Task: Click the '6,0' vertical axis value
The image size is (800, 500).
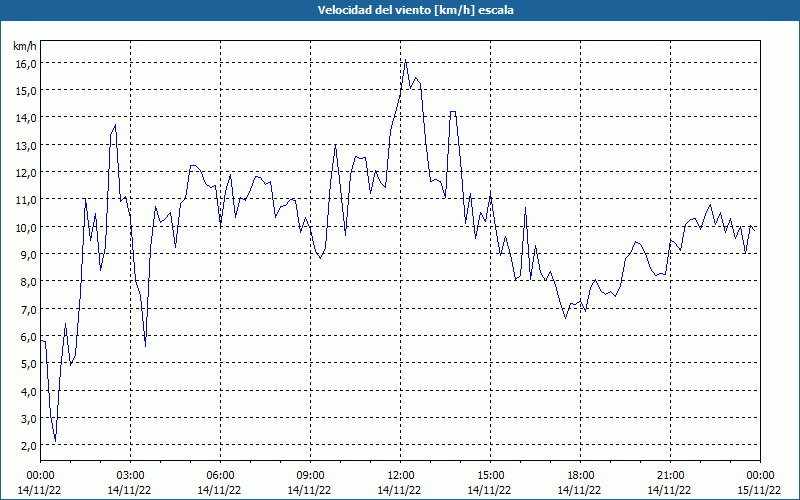Action: (x=28, y=336)
